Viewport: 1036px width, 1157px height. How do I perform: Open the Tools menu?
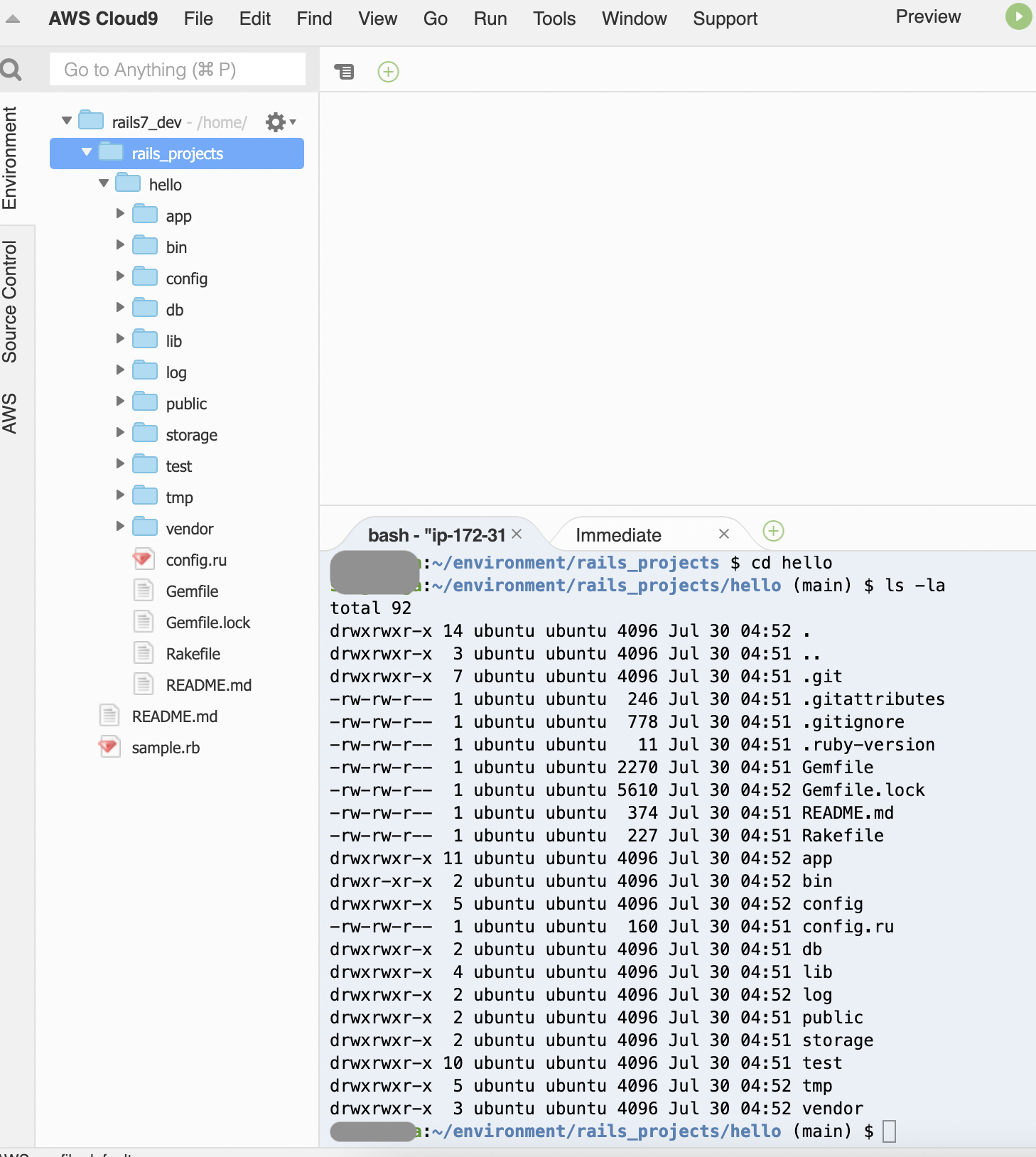point(554,19)
